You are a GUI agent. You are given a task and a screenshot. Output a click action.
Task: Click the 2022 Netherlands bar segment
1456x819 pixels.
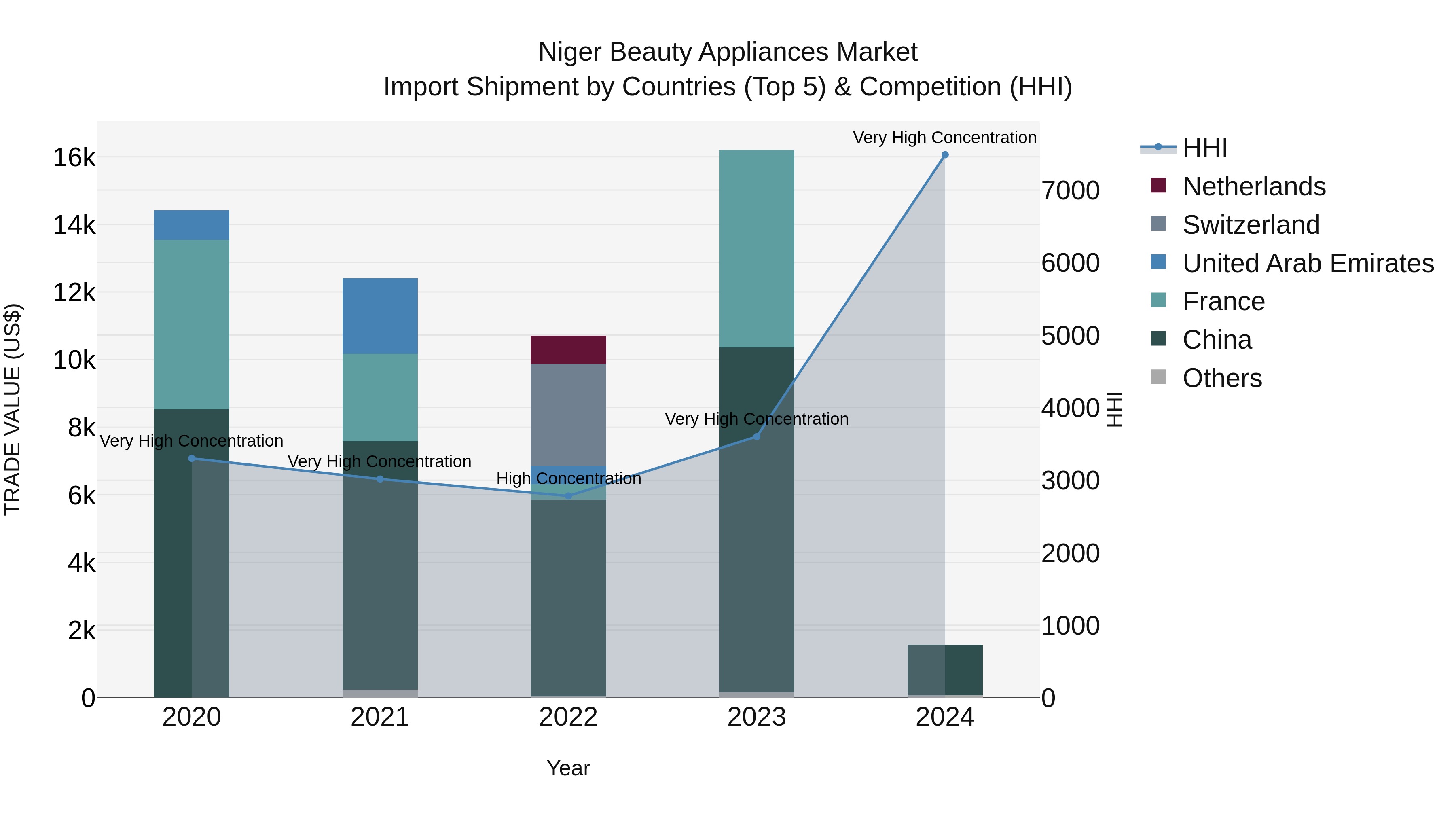[569, 350]
